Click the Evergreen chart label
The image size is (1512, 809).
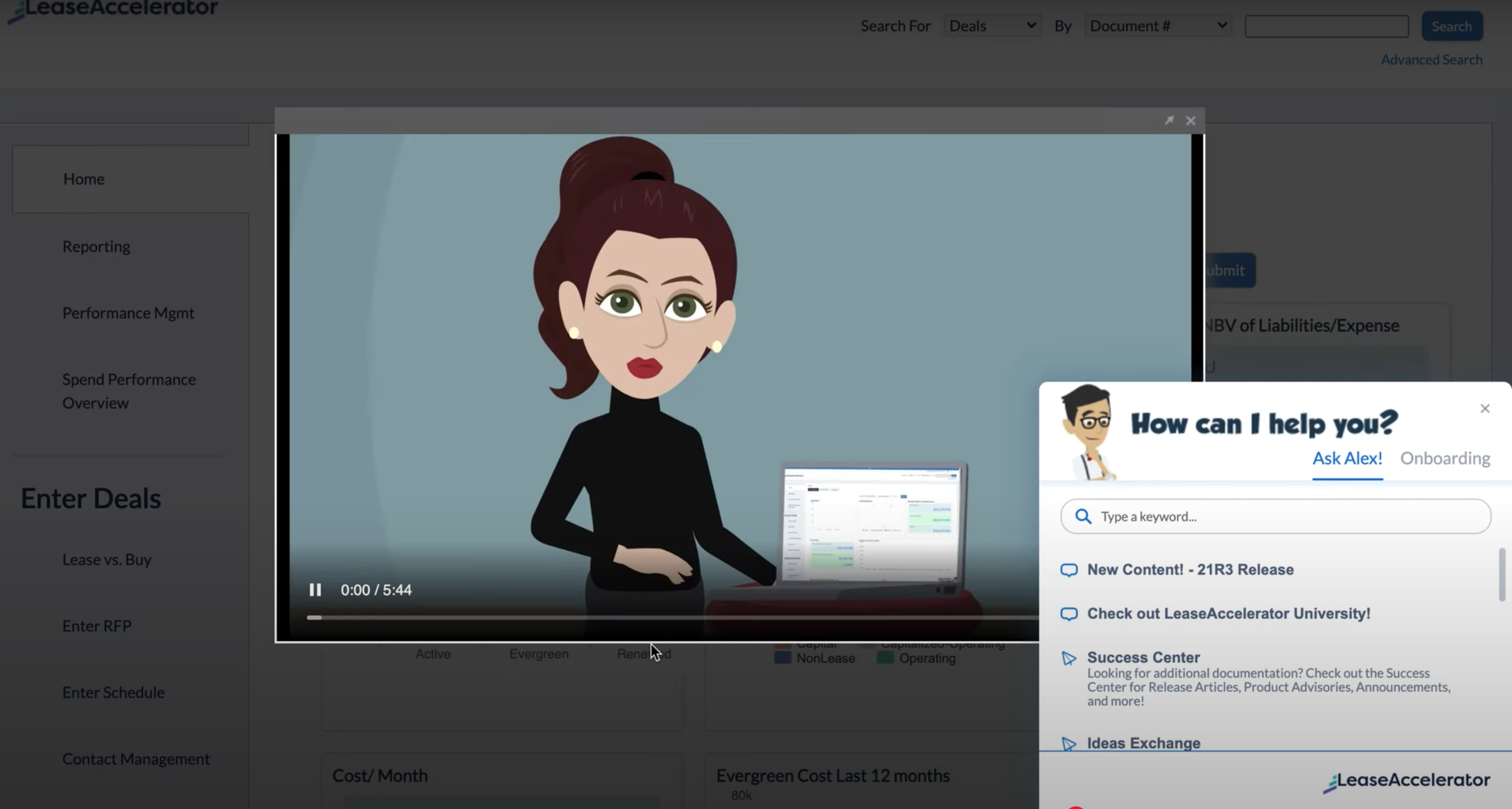(x=539, y=654)
